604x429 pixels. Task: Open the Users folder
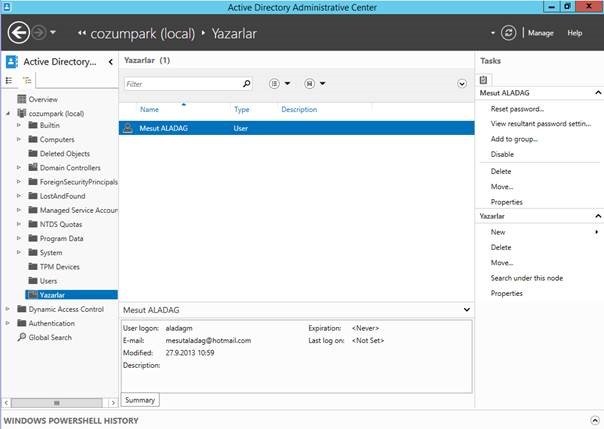click(48, 281)
